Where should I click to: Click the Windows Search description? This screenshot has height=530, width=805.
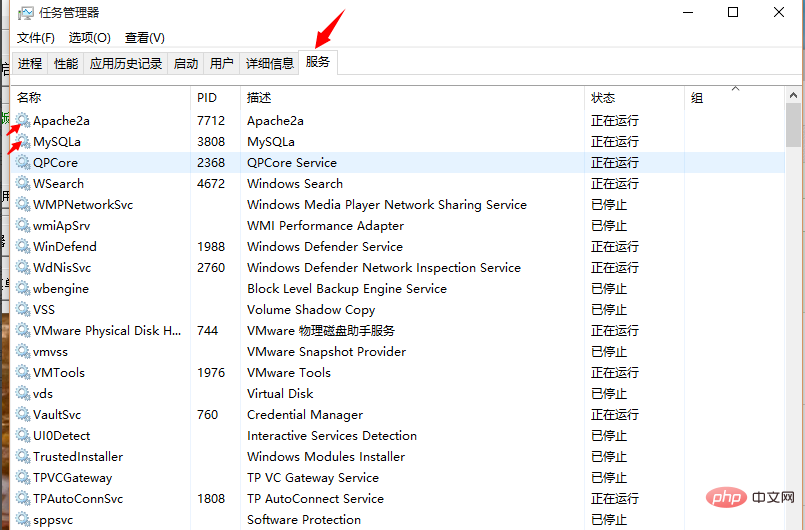[295, 184]
